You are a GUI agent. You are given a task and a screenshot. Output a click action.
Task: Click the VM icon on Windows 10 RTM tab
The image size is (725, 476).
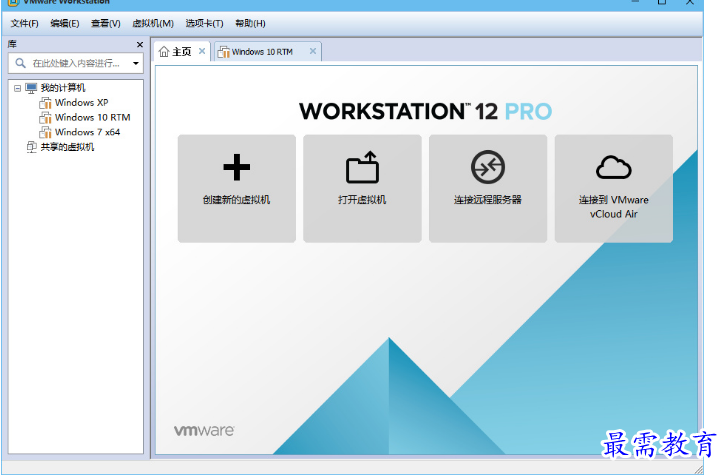(224, 52)
